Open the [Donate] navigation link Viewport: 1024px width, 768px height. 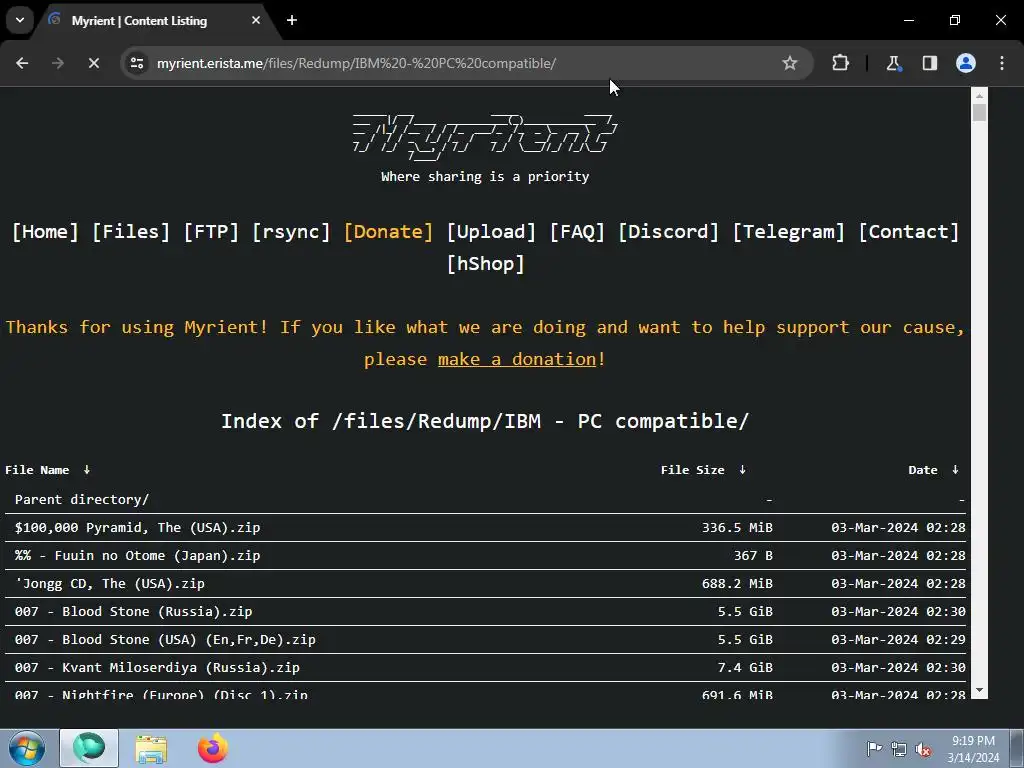tap(389, 232)
